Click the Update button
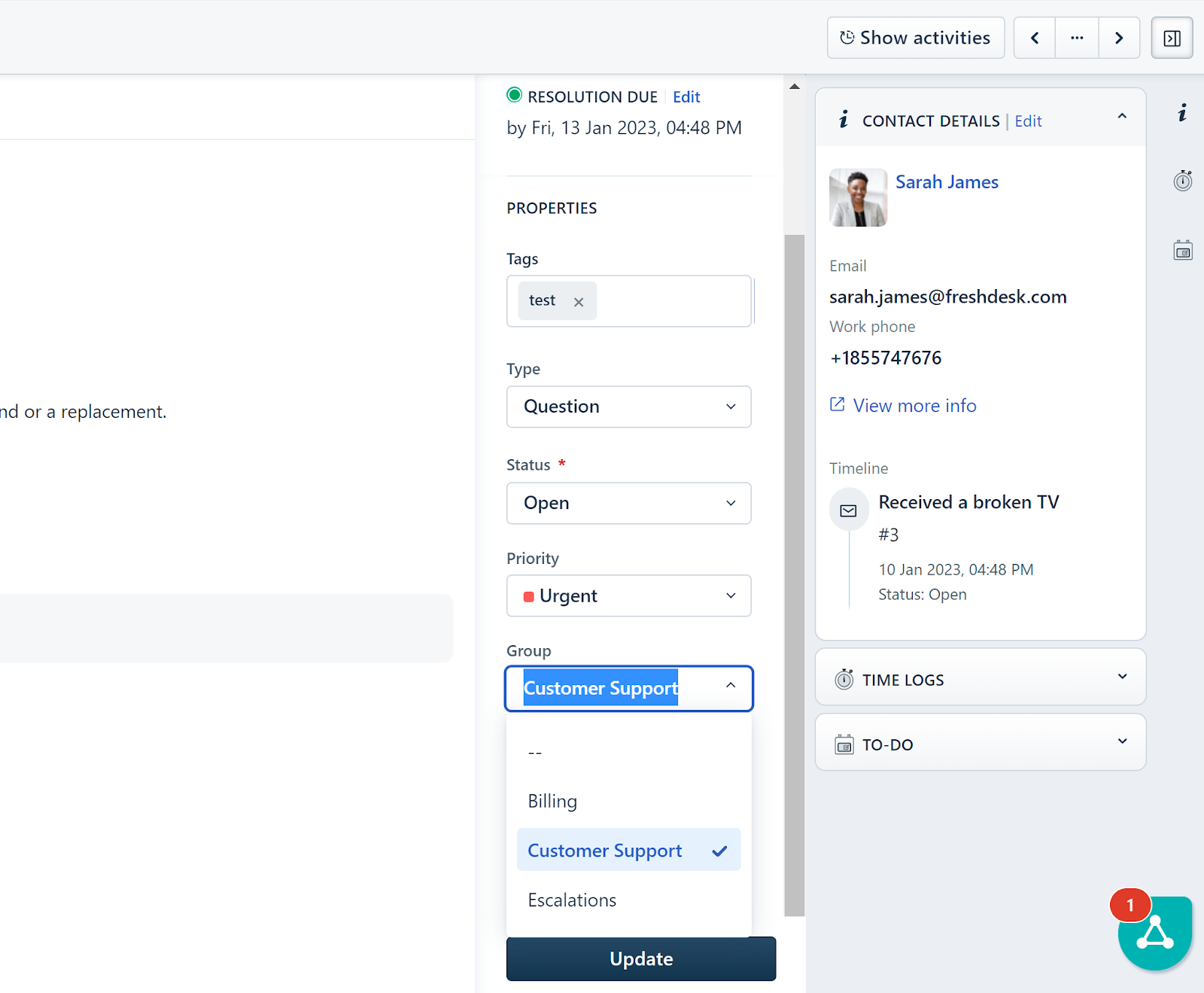This screenshot has width=1204, height=993. coord(640,958)
